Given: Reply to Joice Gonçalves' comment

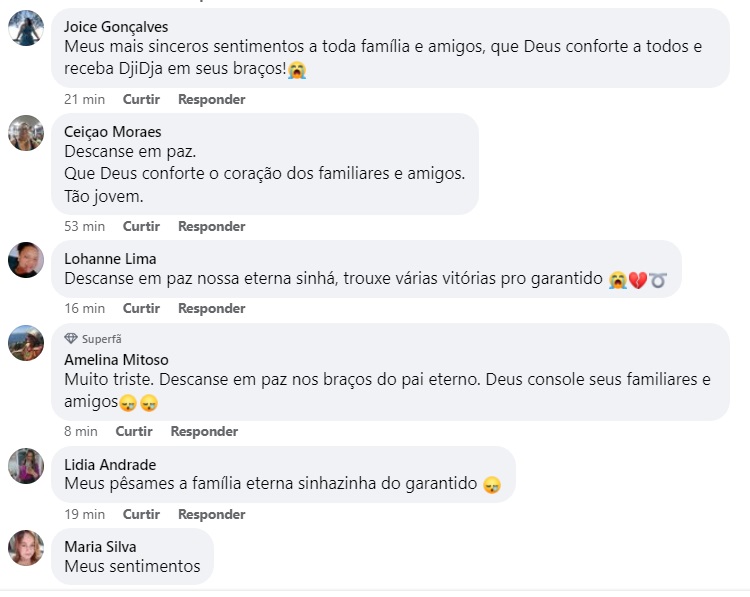Looking at the screenshot, I should [x=212, y=99].
